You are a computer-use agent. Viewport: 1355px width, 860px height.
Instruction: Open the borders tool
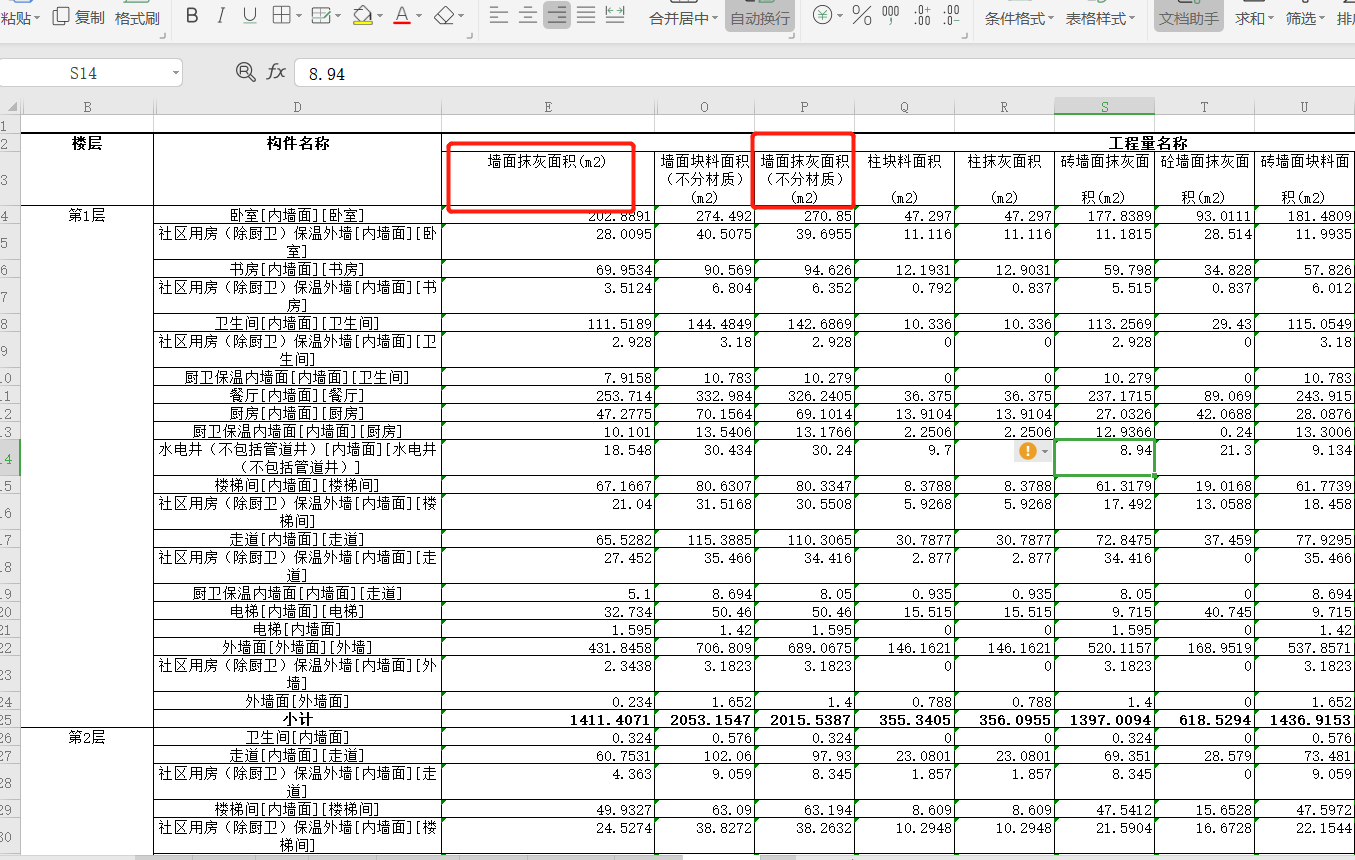click(x=281, y=16)
